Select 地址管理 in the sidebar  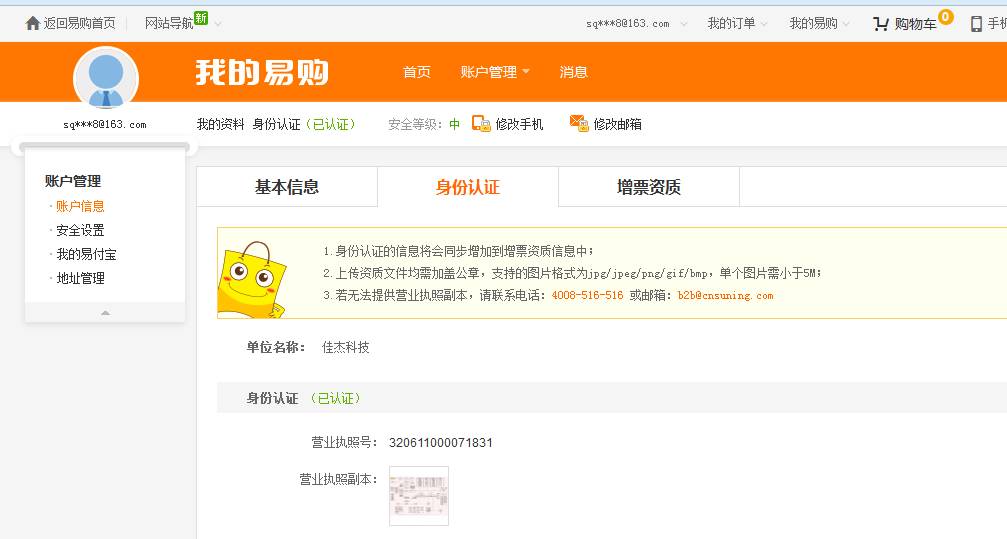click(x=80, y=278)
